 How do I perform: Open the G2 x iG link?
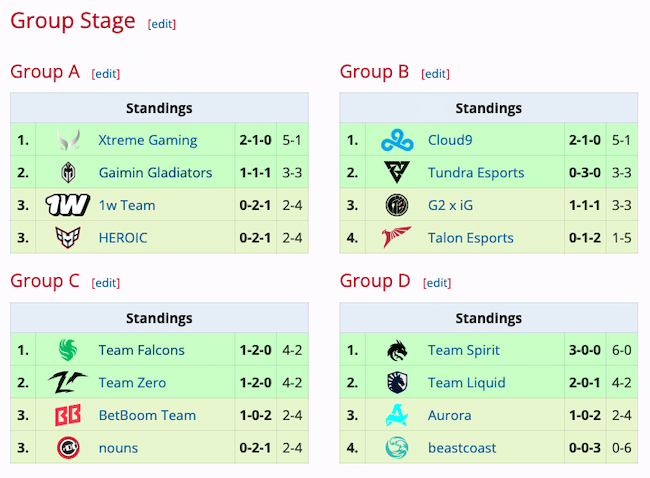pos(456,206)
